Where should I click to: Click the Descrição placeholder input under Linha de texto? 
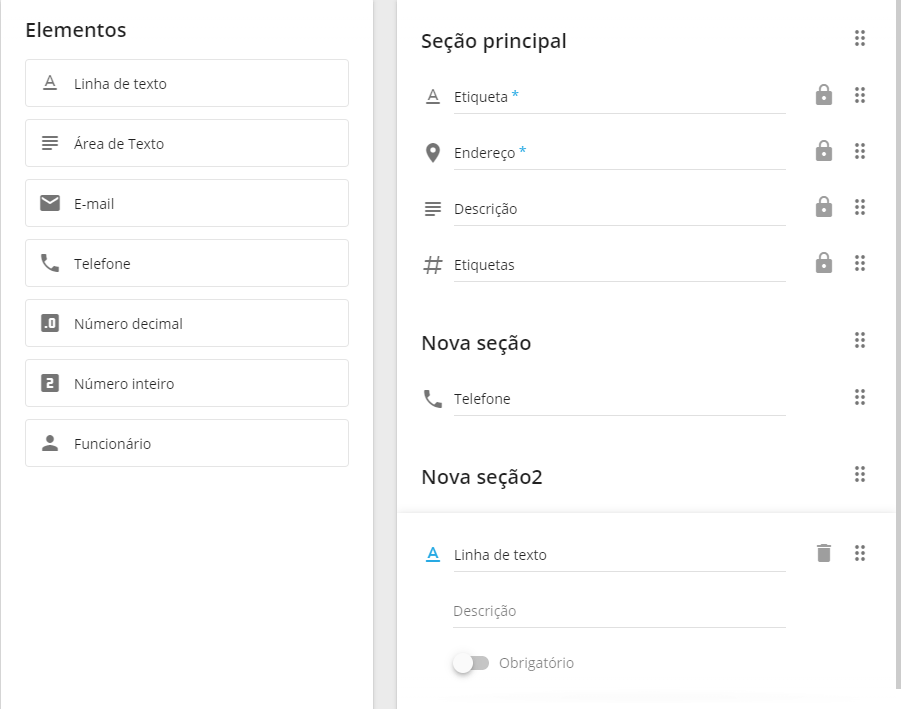618,611
